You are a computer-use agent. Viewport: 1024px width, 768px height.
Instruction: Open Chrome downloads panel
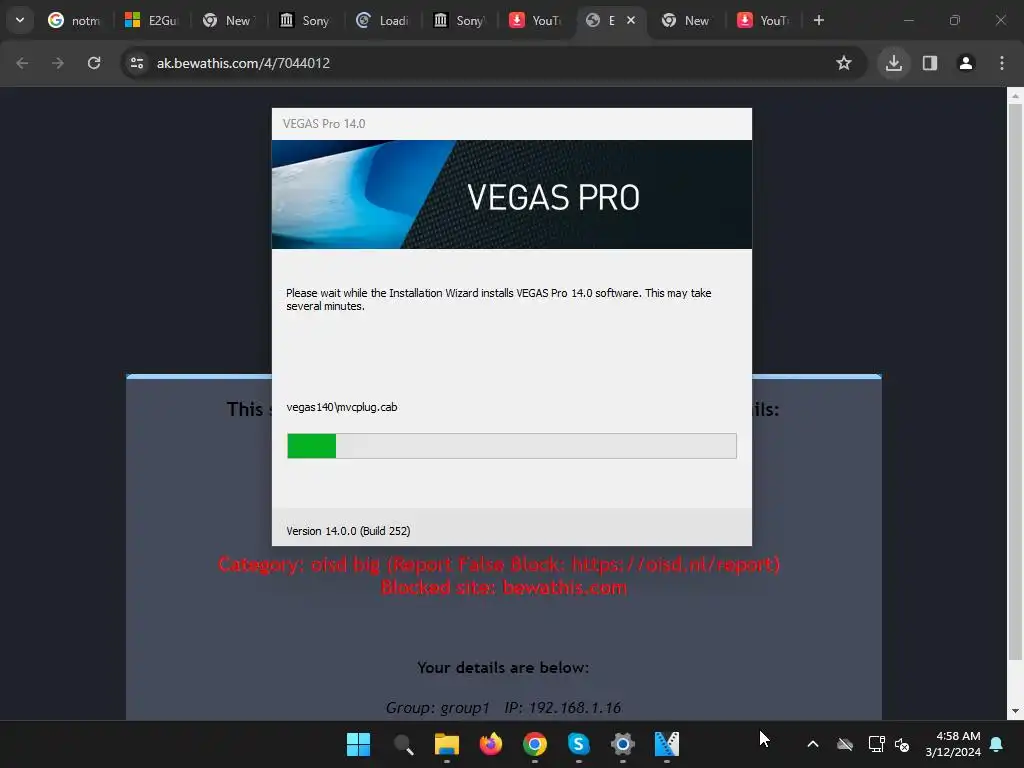coord(893,63)
